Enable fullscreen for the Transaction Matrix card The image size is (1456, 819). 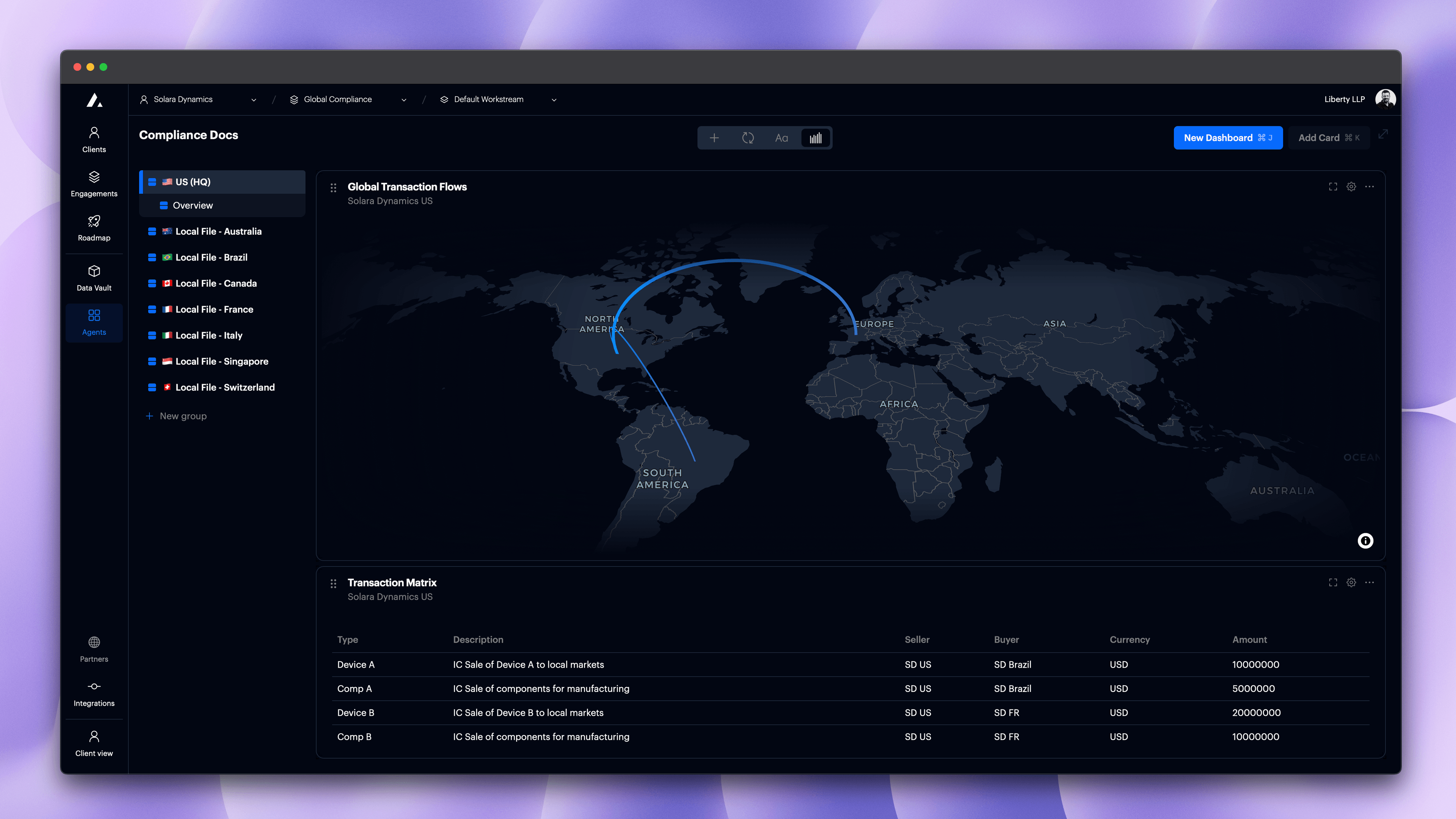pyautogui.click(x=1333, y=582)
